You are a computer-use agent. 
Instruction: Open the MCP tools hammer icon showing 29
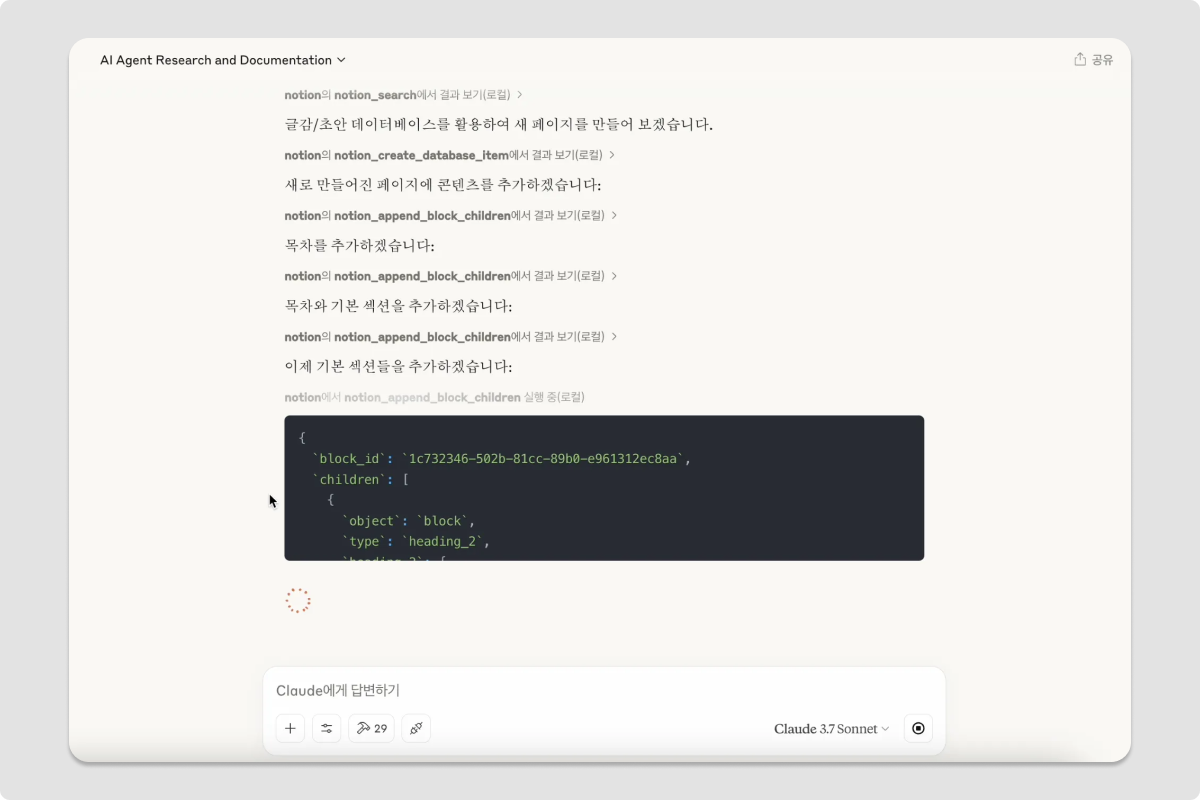[x=371, y=728]
